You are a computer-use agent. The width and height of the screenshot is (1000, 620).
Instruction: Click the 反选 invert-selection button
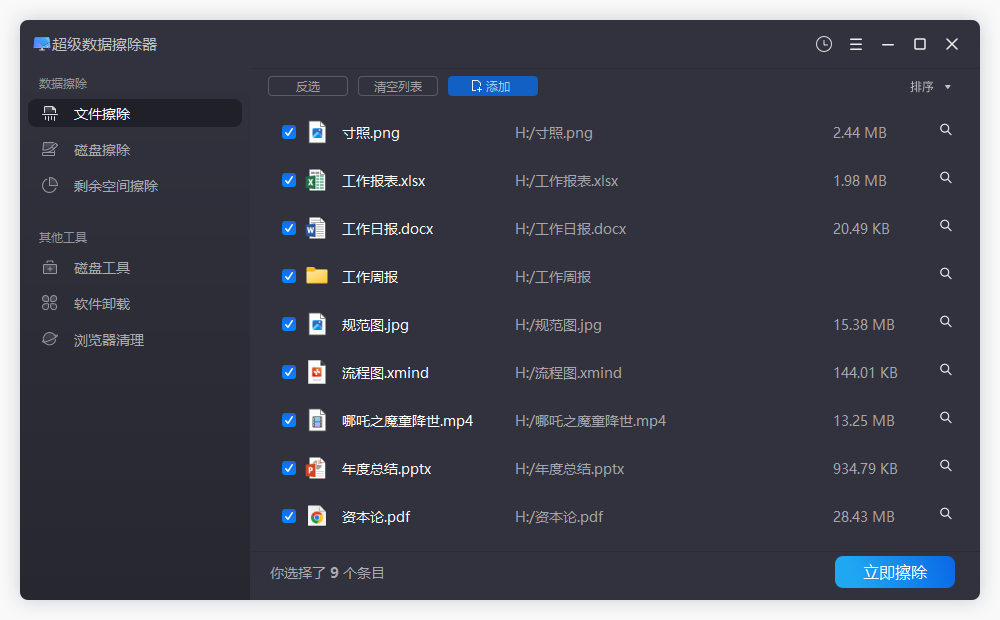coord(307,86)
